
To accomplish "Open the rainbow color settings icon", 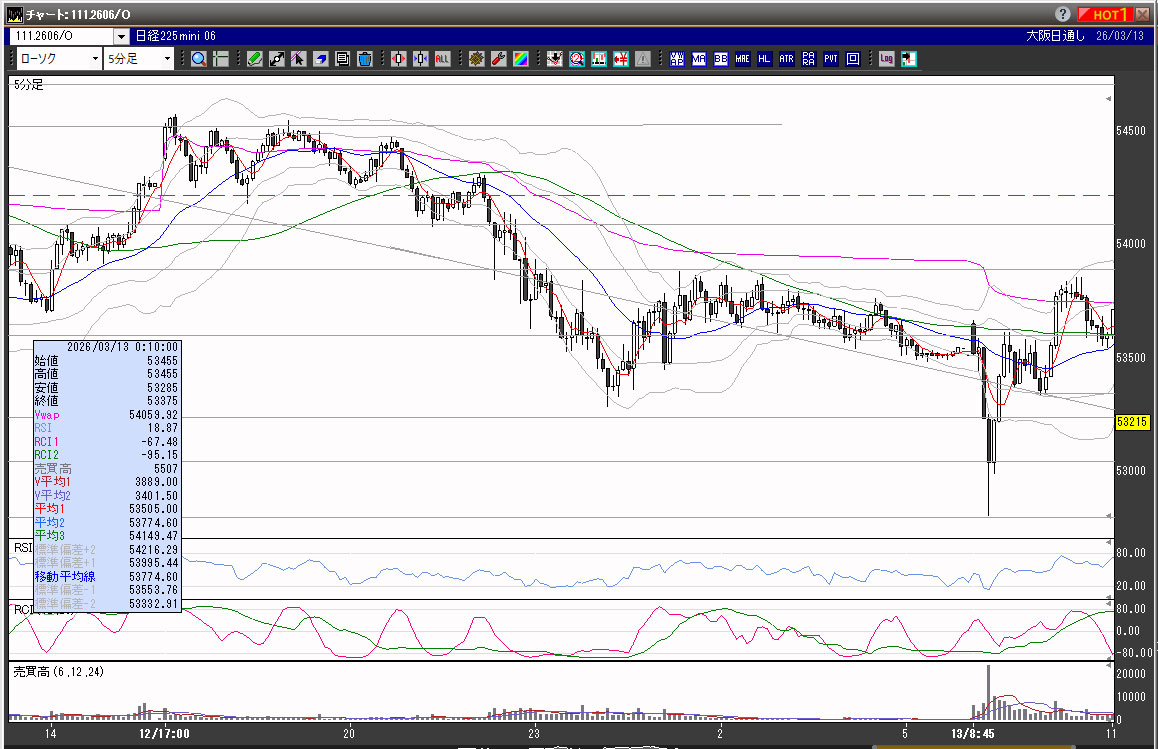I will (x=520, y=59).
